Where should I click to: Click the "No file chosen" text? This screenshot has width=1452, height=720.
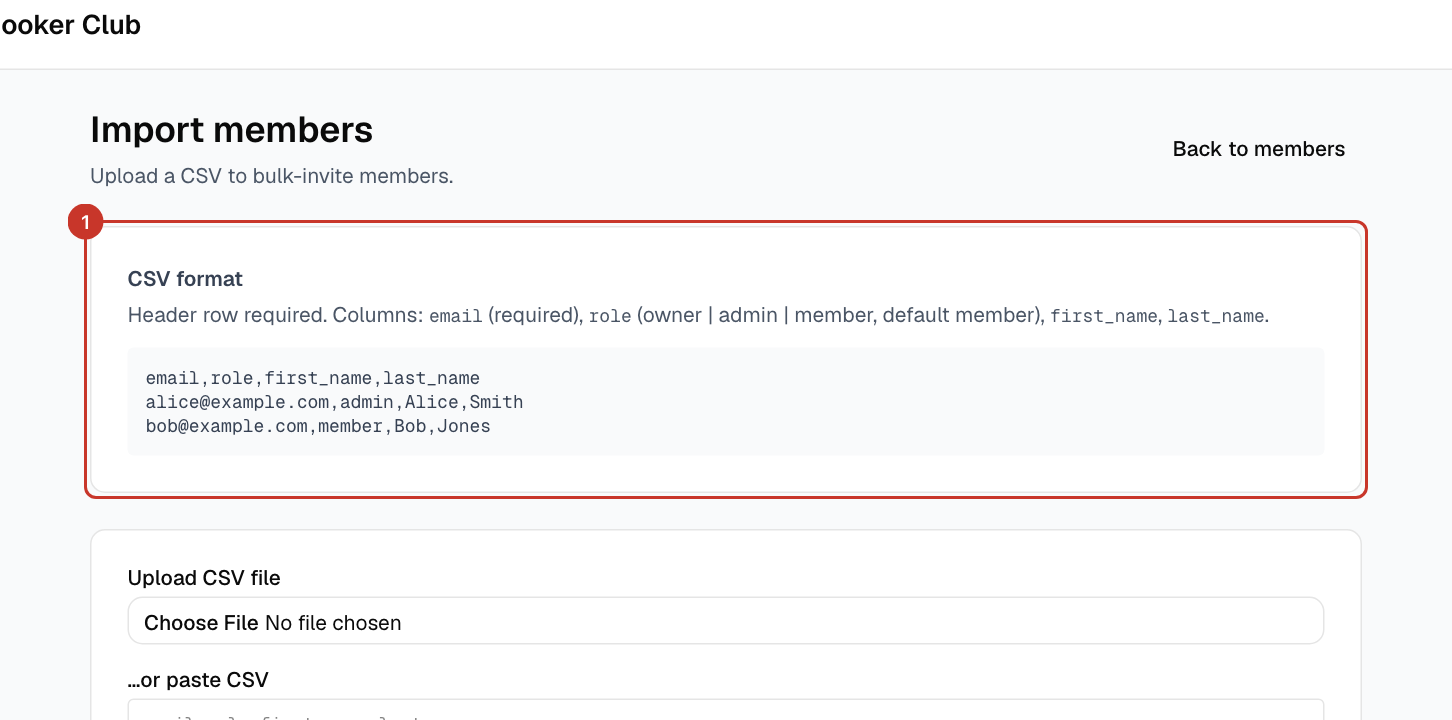333,623
